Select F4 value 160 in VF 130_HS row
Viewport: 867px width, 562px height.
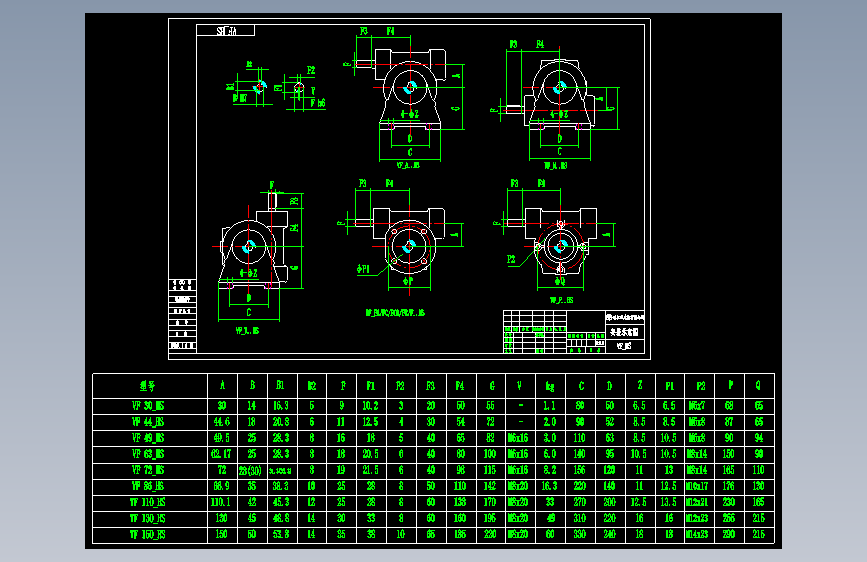tap(460, 518)
